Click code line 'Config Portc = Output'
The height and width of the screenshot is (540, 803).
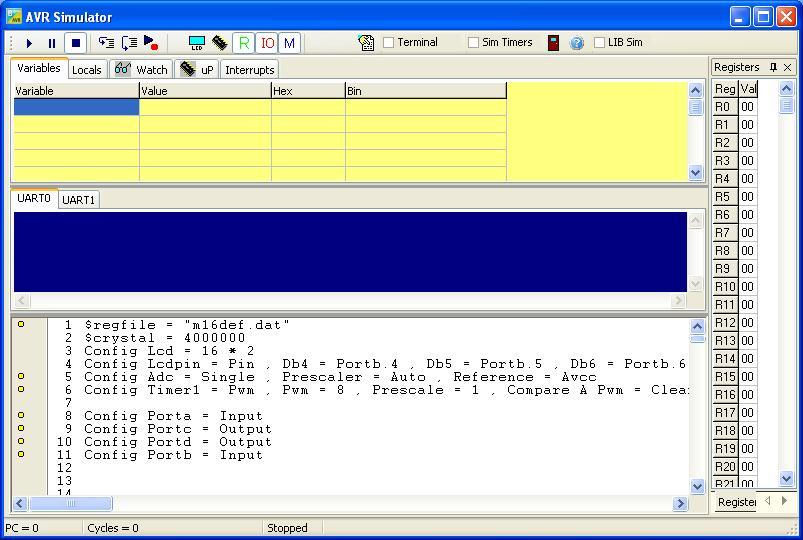(178, 429)
